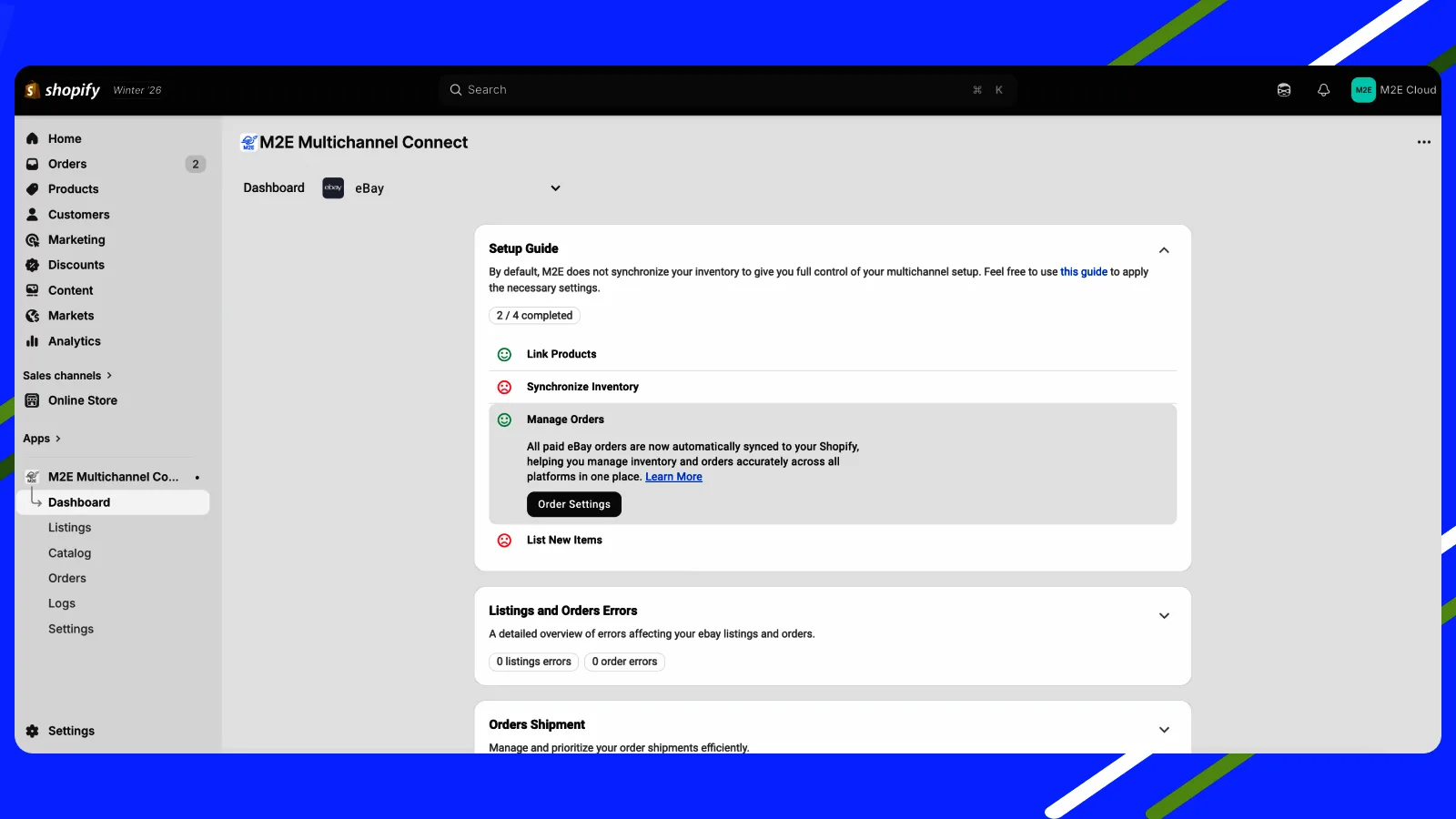Click the sidebar Settings gear icon

point(33,731)
